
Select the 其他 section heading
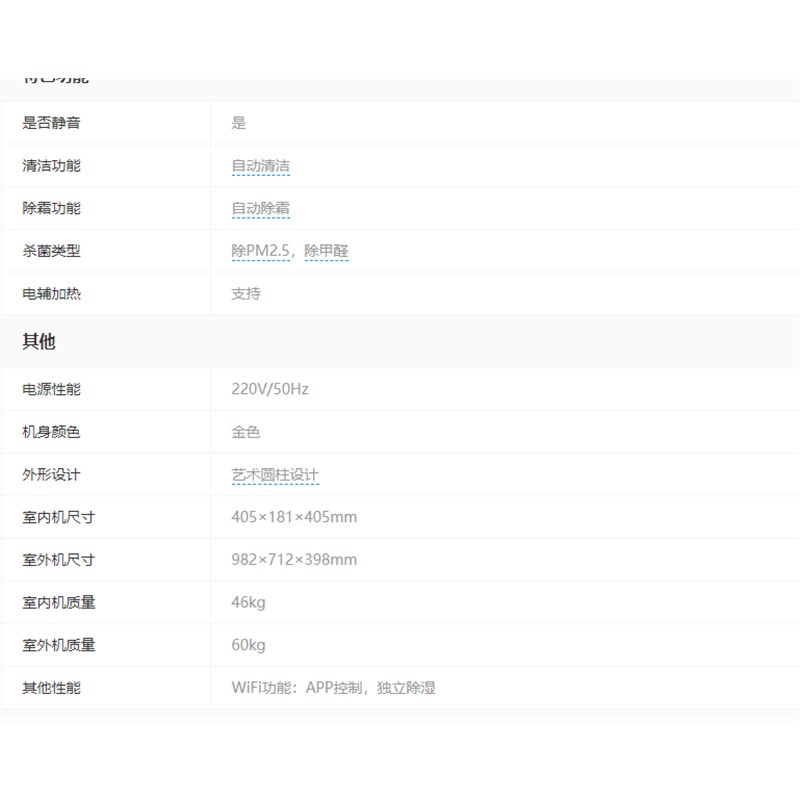(39, 342)
